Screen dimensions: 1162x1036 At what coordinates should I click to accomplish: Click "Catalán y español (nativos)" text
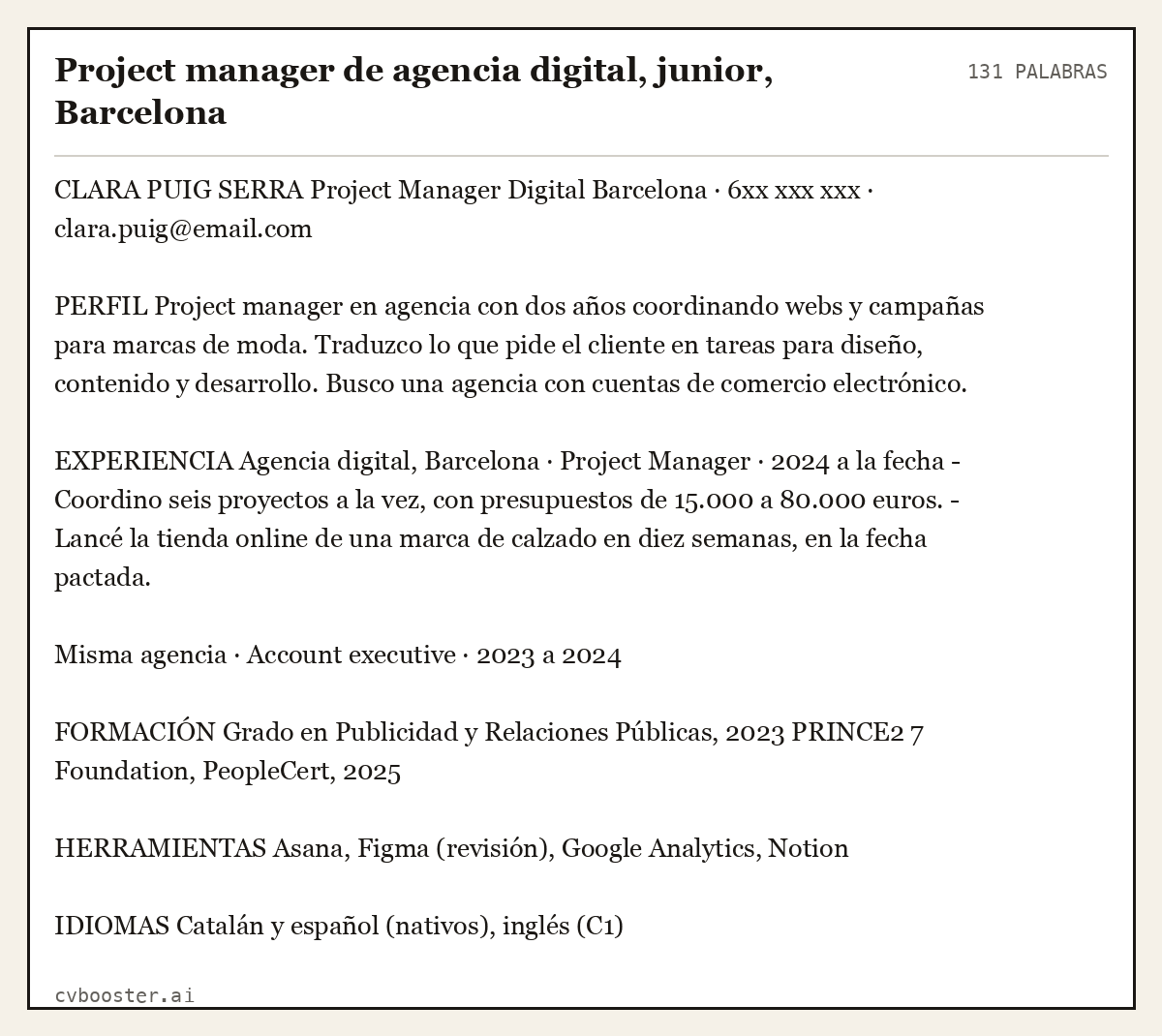tap(332, 926)
